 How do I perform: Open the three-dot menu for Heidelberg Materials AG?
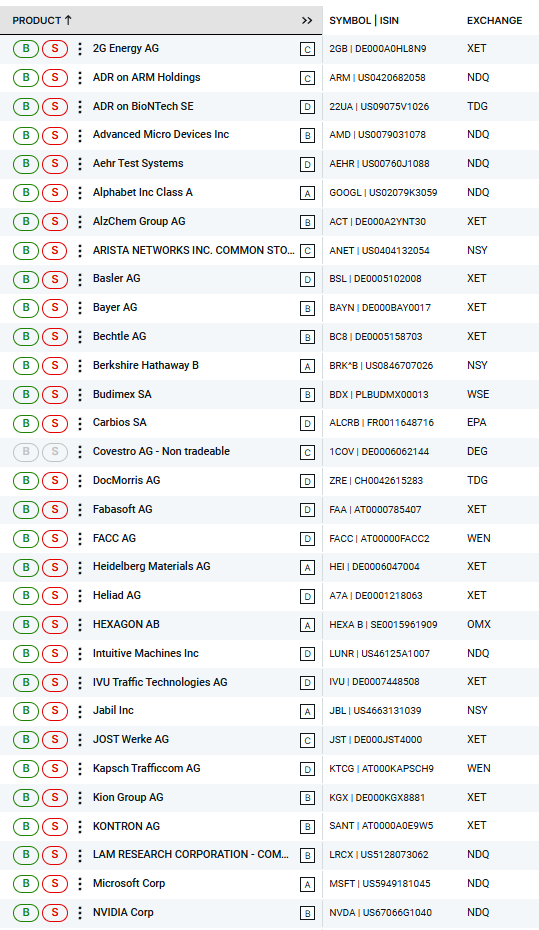pyautogui.click(x=80, y=567)
